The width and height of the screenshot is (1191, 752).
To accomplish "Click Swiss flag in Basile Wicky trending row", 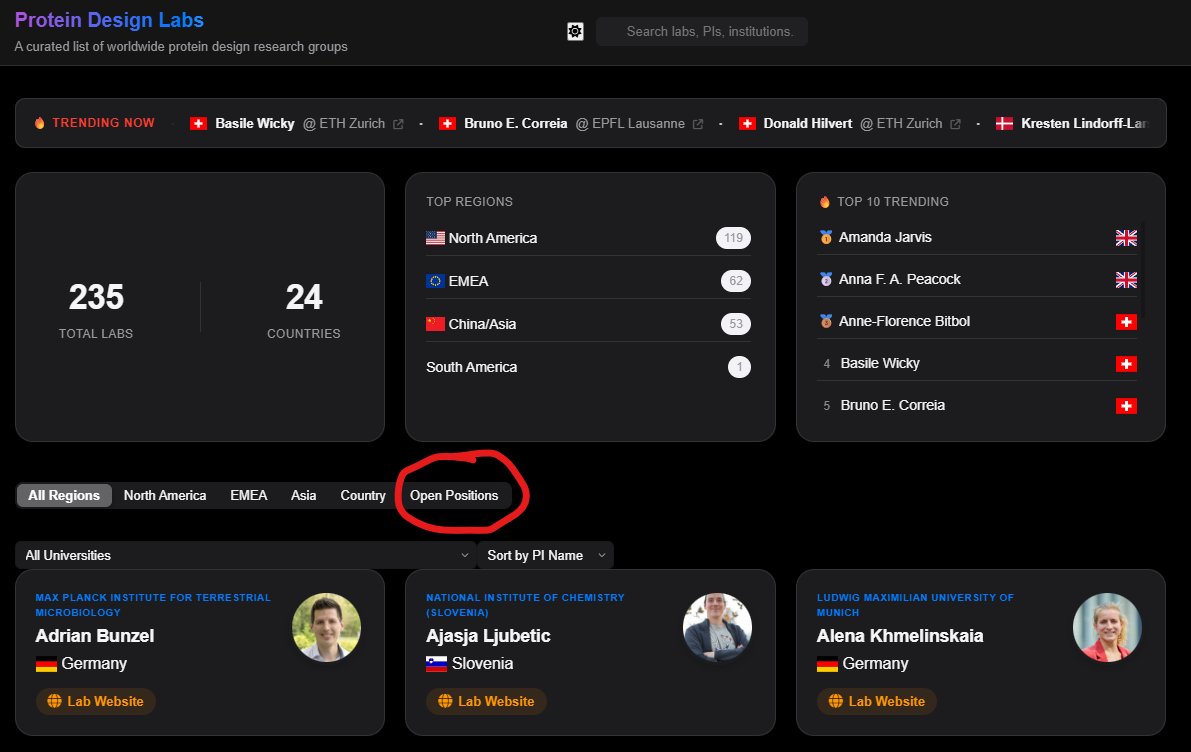I will click(1126, 364).
